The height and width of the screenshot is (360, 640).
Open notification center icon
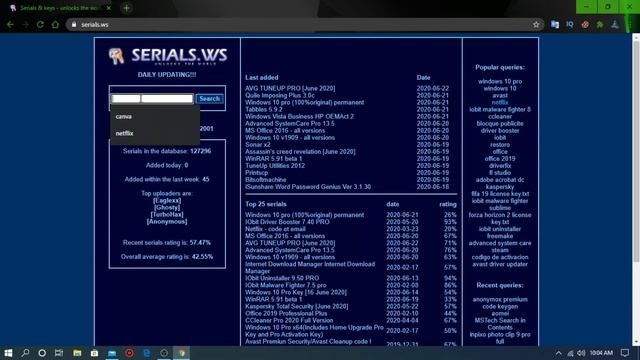[x=624, y=353]
